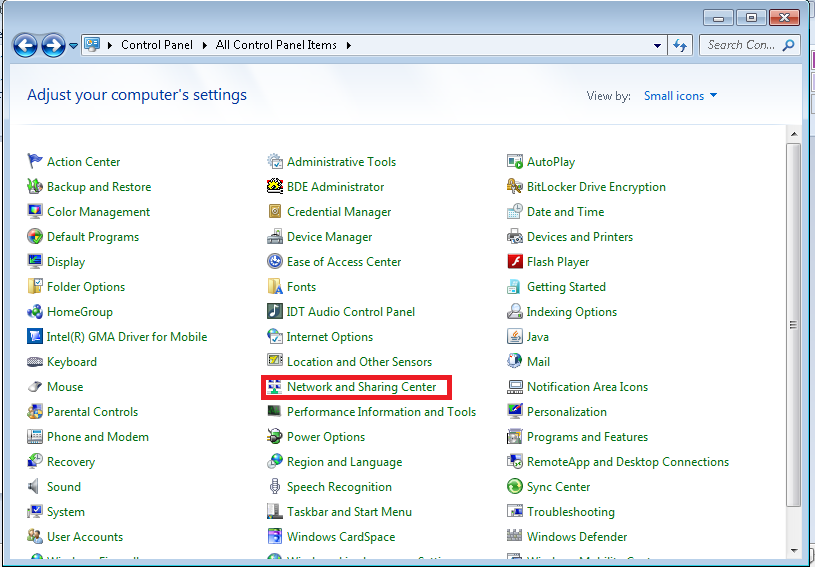Screen dimensions: 815x567
Task: Click the Credential Manager safe icon
Action: pos(274,211)
